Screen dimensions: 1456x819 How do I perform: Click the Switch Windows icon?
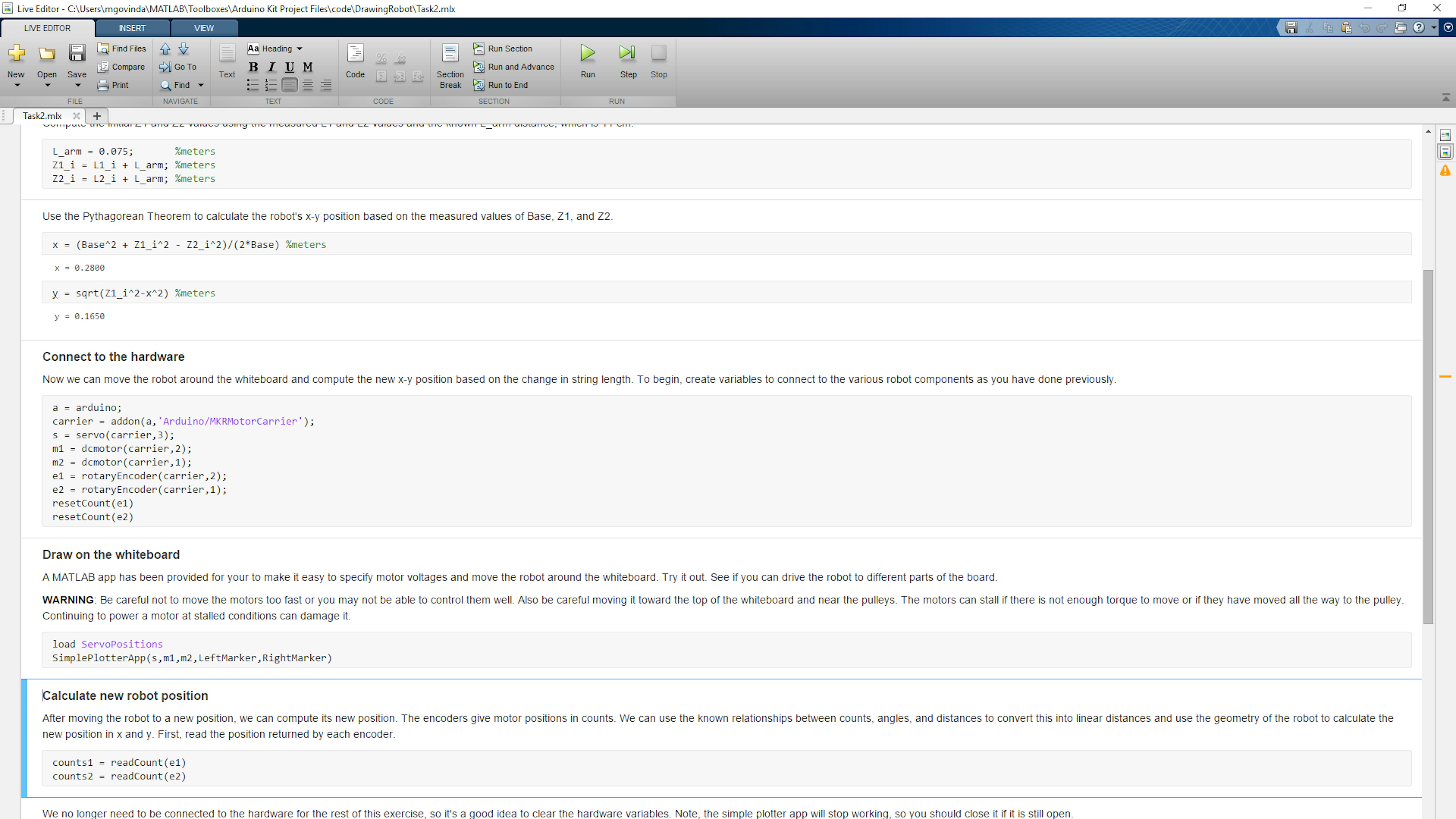[1401, 27]
